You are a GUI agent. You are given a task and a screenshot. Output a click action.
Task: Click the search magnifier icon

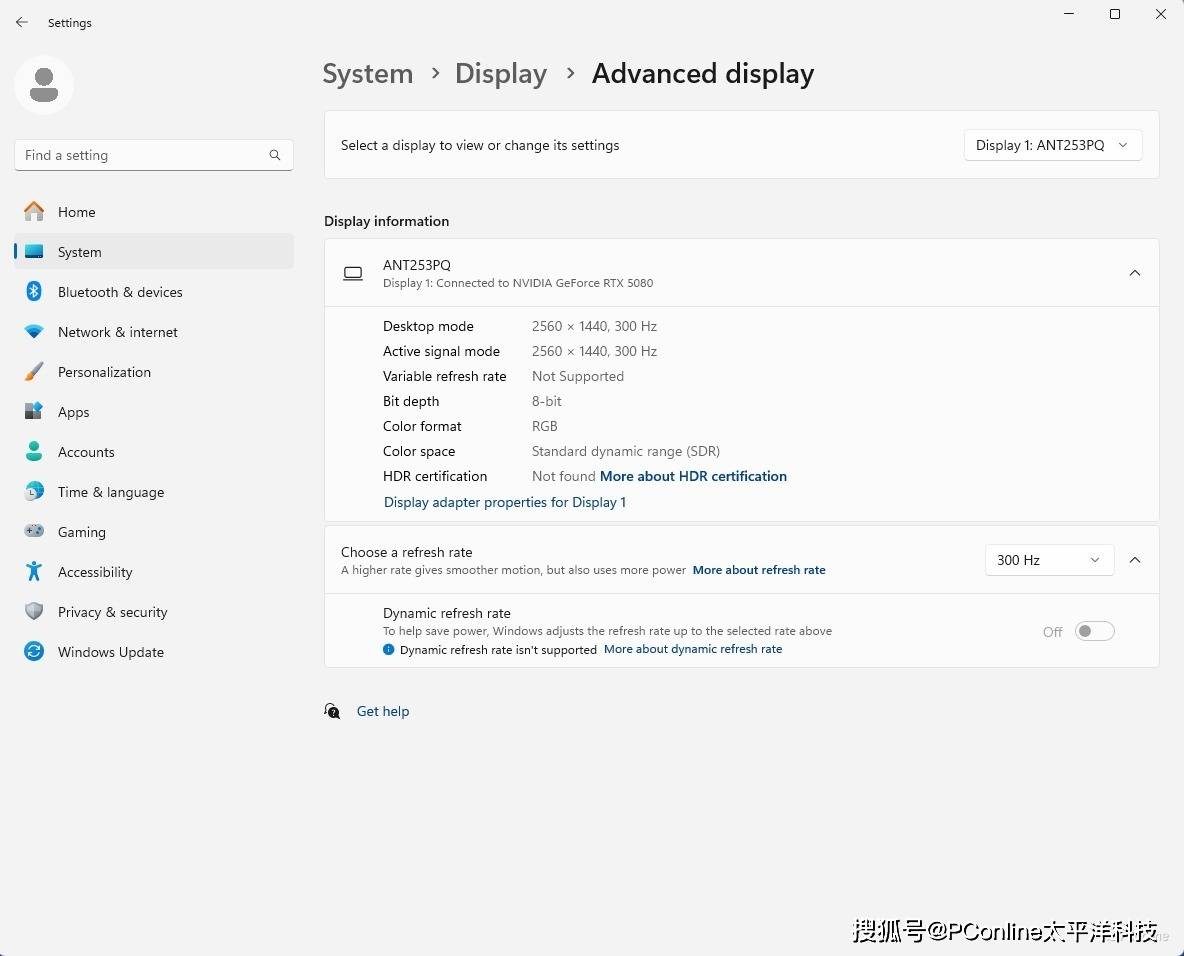(275, 155)
